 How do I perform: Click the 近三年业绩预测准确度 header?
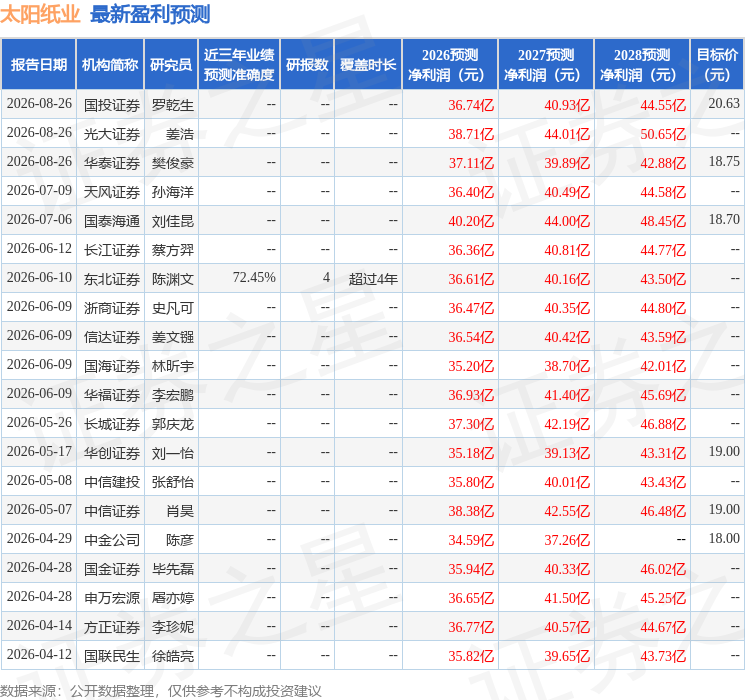[239, 65]
